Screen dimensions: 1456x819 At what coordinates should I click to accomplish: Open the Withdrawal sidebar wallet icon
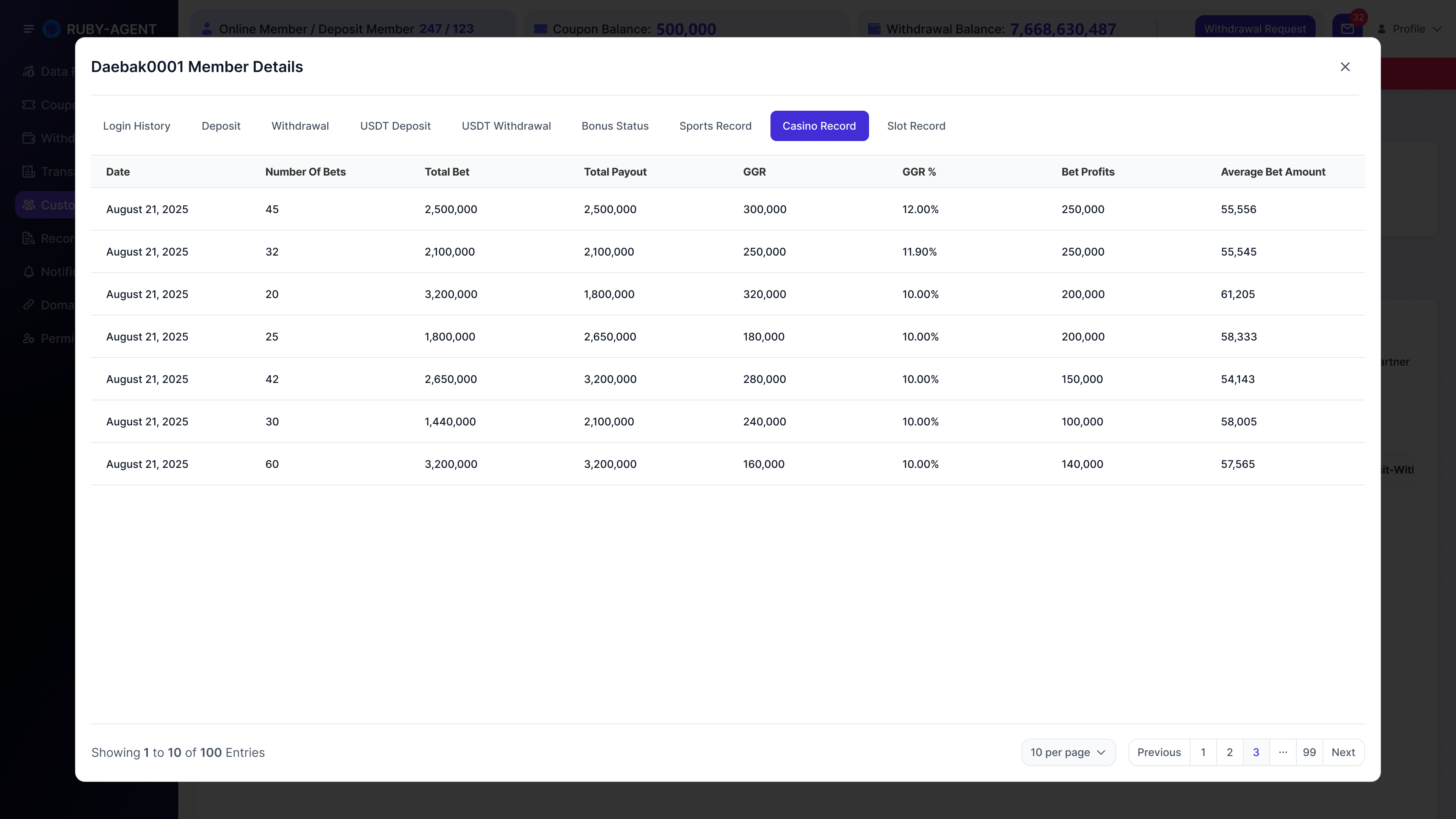29,138
